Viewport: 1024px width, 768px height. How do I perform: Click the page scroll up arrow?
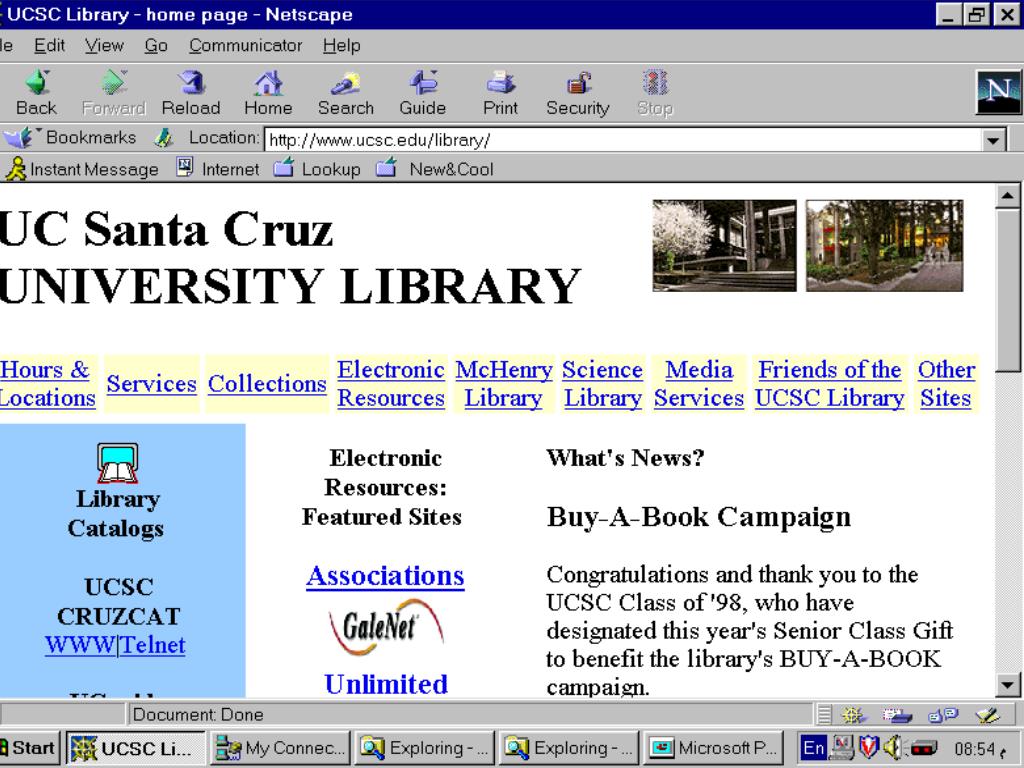[x=1008, y=195]
